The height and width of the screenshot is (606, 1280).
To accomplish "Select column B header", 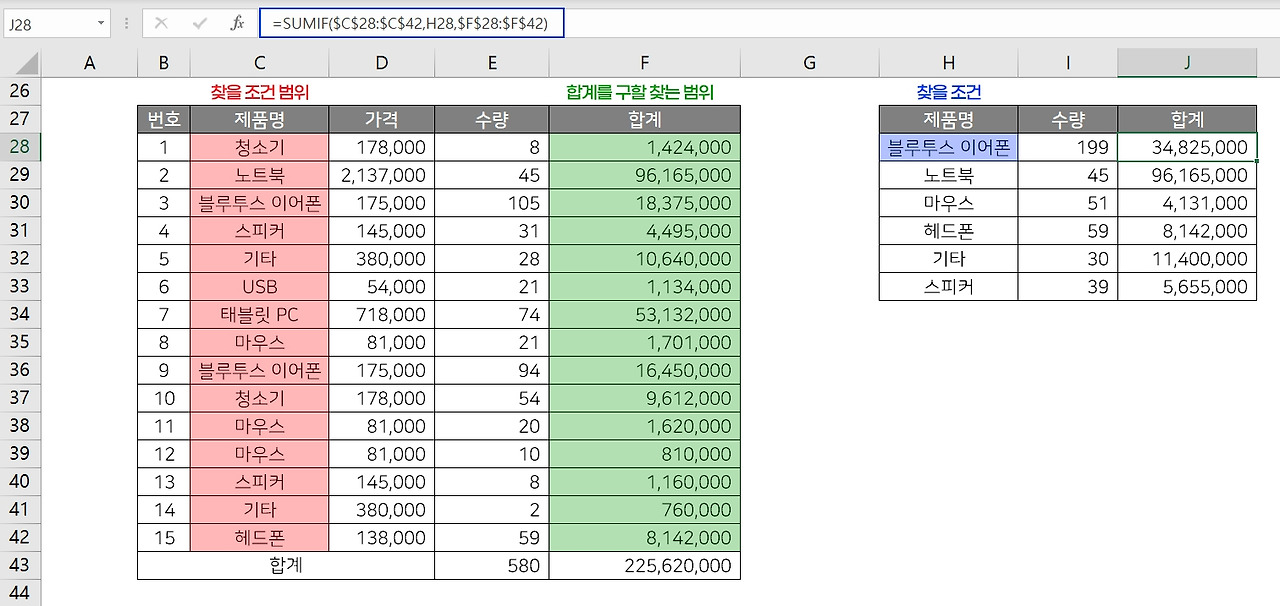I will [164, 64].
